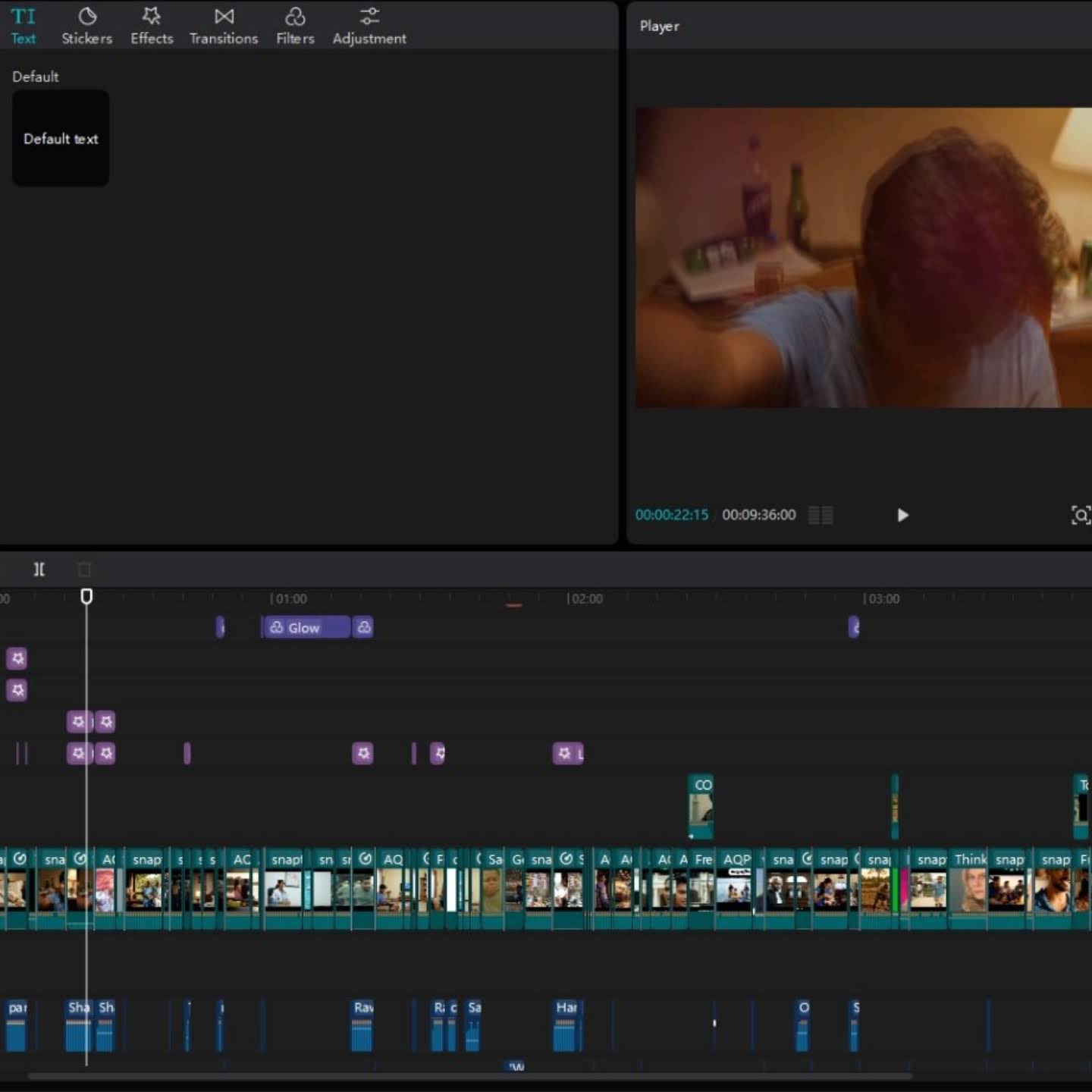Click the split clip tool icon
The height and width of the screenshot is (1092, 1092).
39,569
